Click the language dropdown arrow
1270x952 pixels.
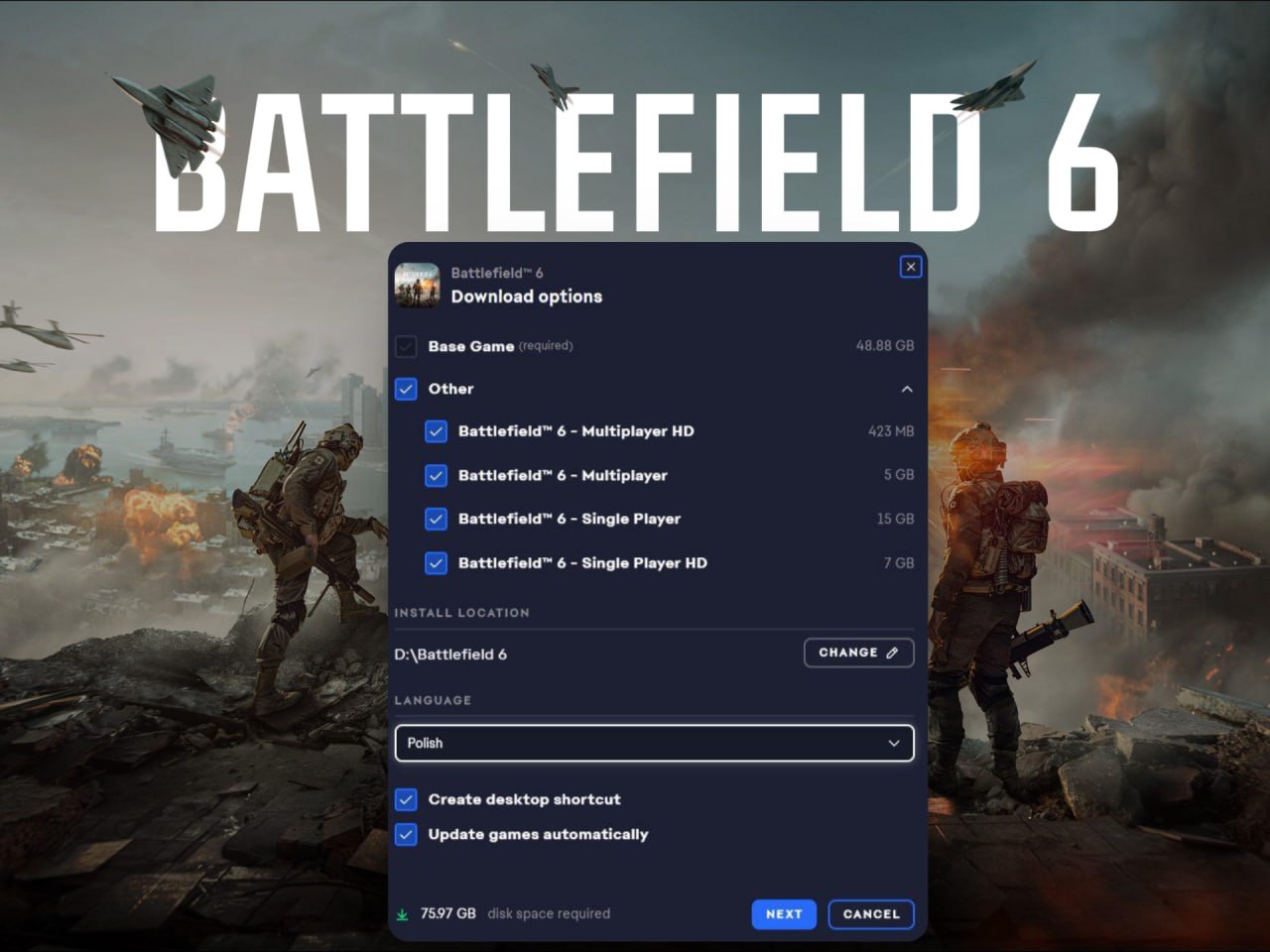tap(894, 743)
